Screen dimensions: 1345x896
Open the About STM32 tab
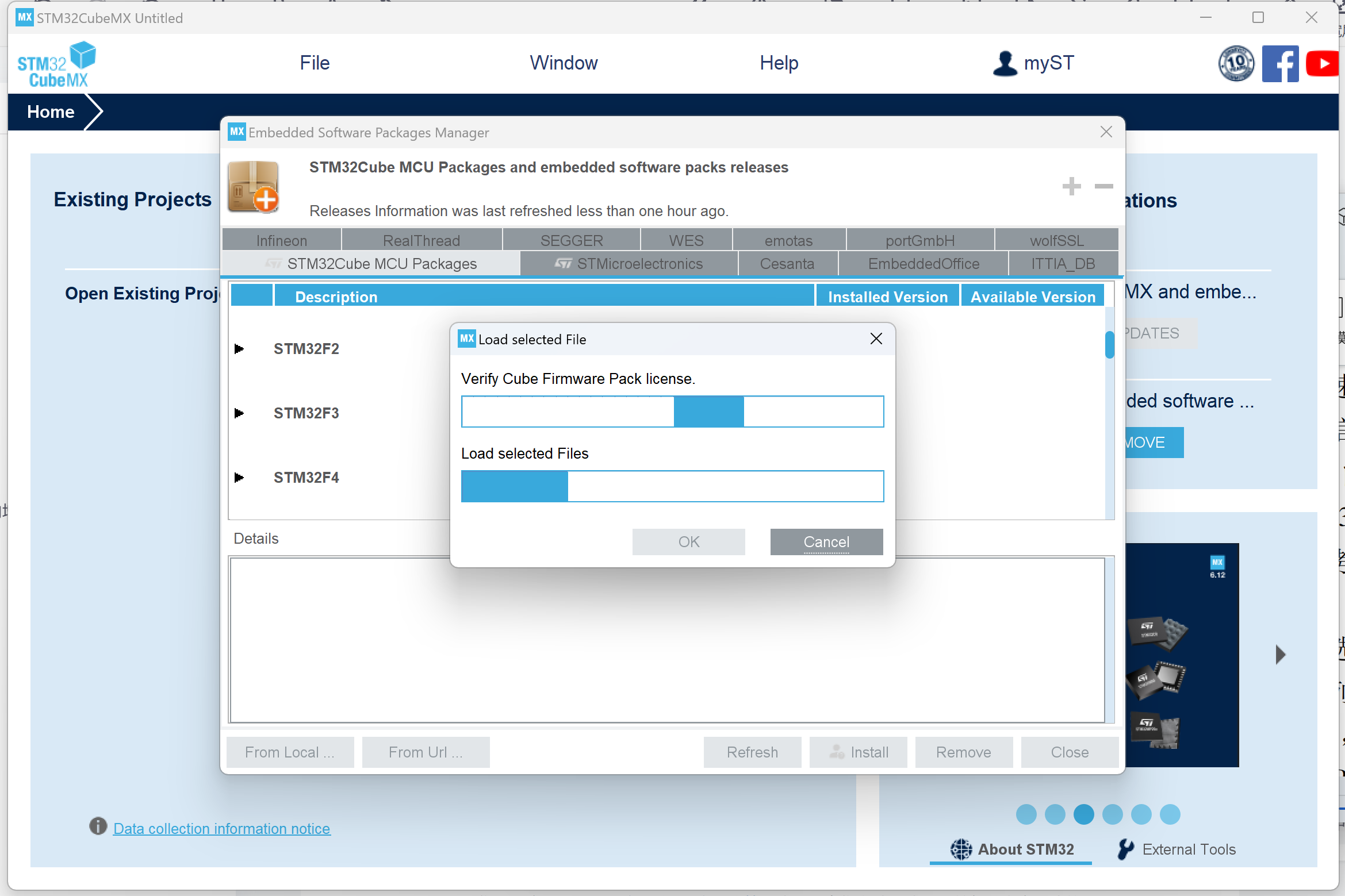(1011, 849)
